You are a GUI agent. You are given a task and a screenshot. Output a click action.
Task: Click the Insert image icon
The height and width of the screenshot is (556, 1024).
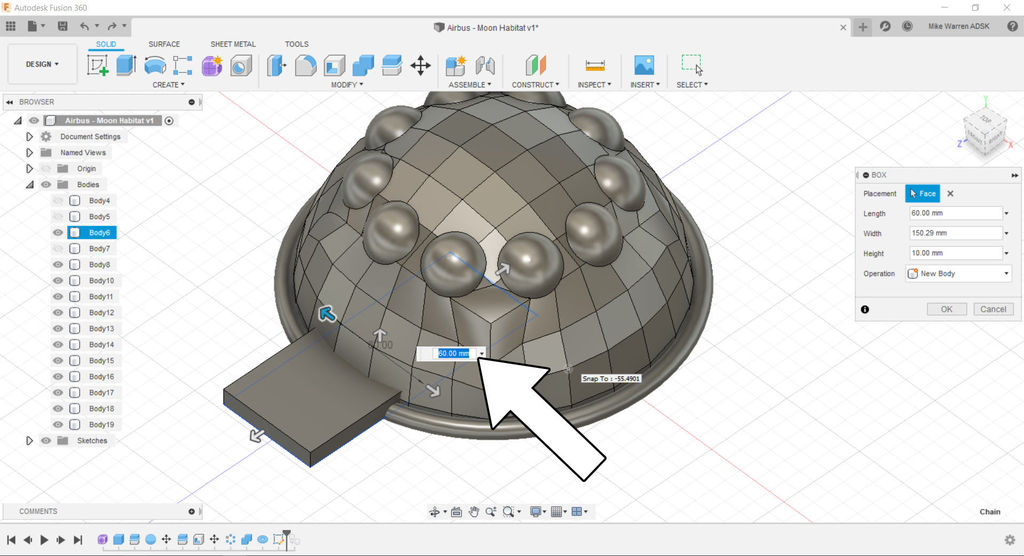click(x=644, y=66)
